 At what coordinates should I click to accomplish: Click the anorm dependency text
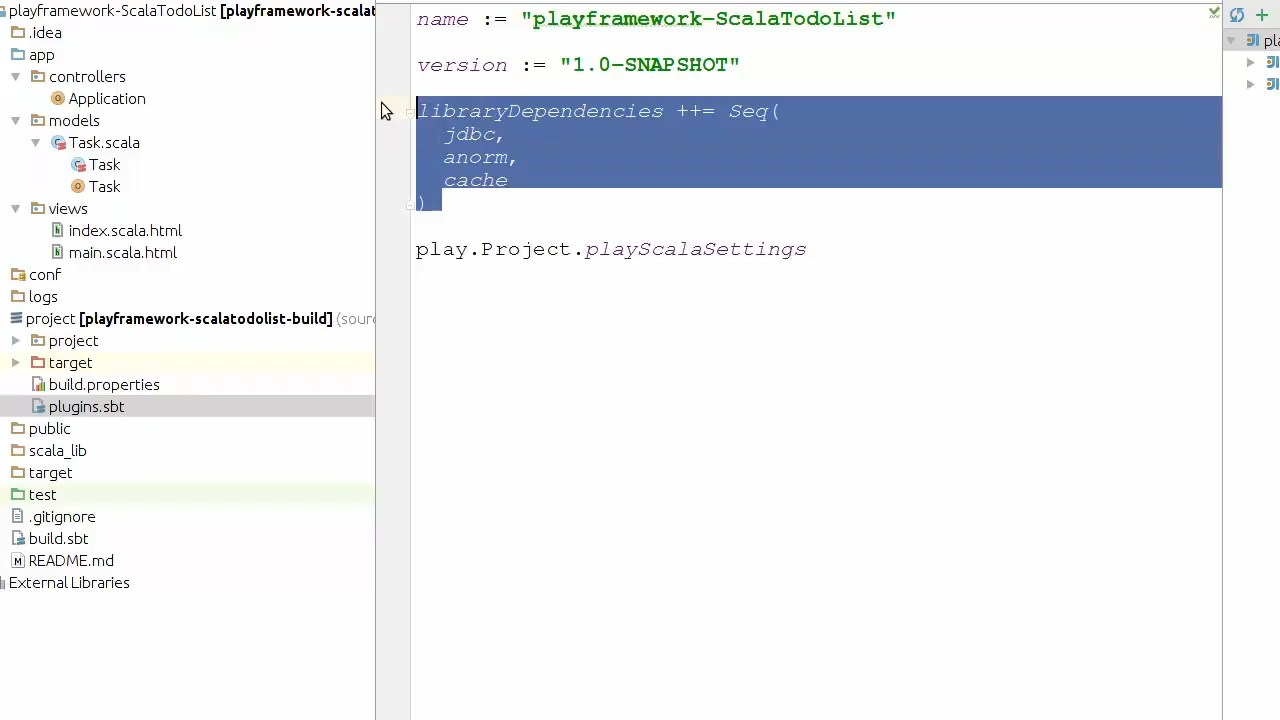click(x=479, y=158)
